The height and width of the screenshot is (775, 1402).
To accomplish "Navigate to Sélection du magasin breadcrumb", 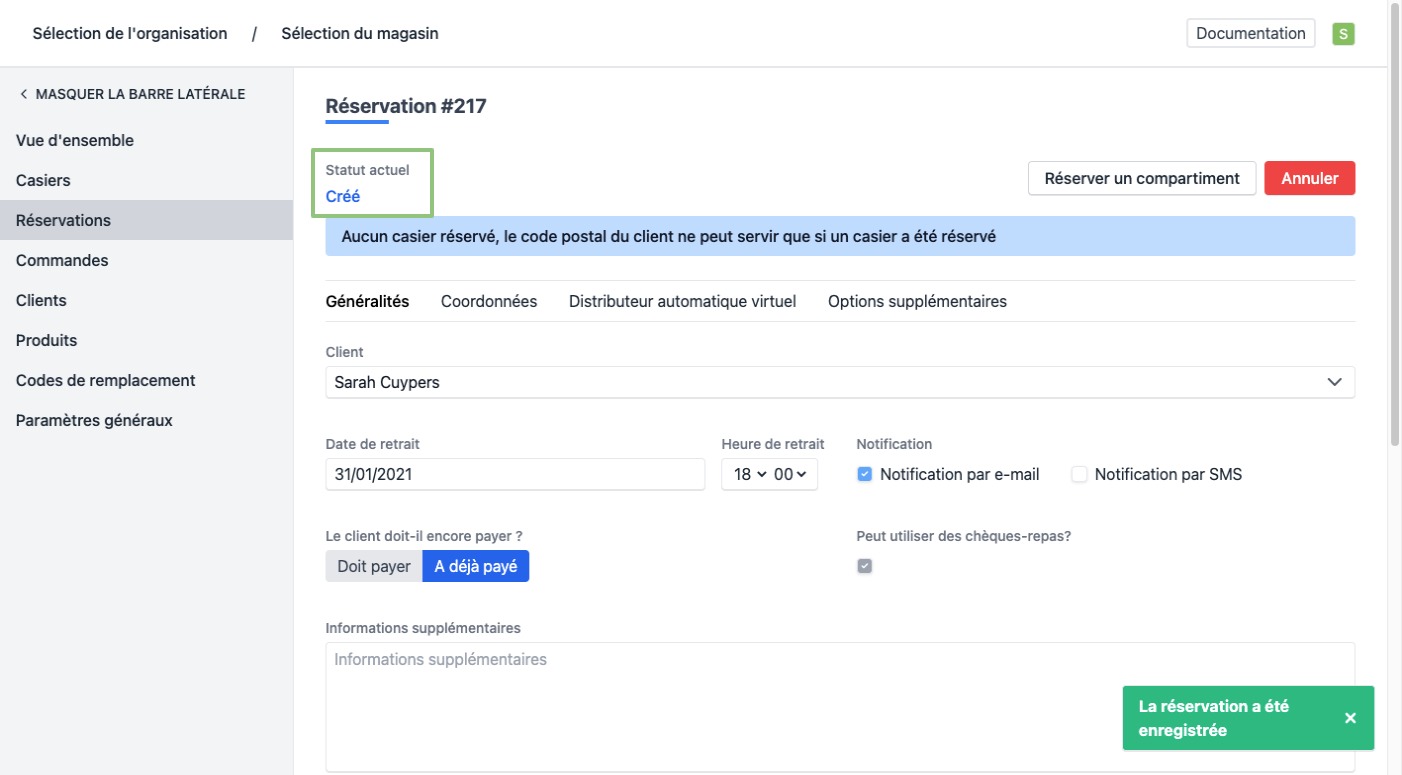I will (x=359, y=33).
